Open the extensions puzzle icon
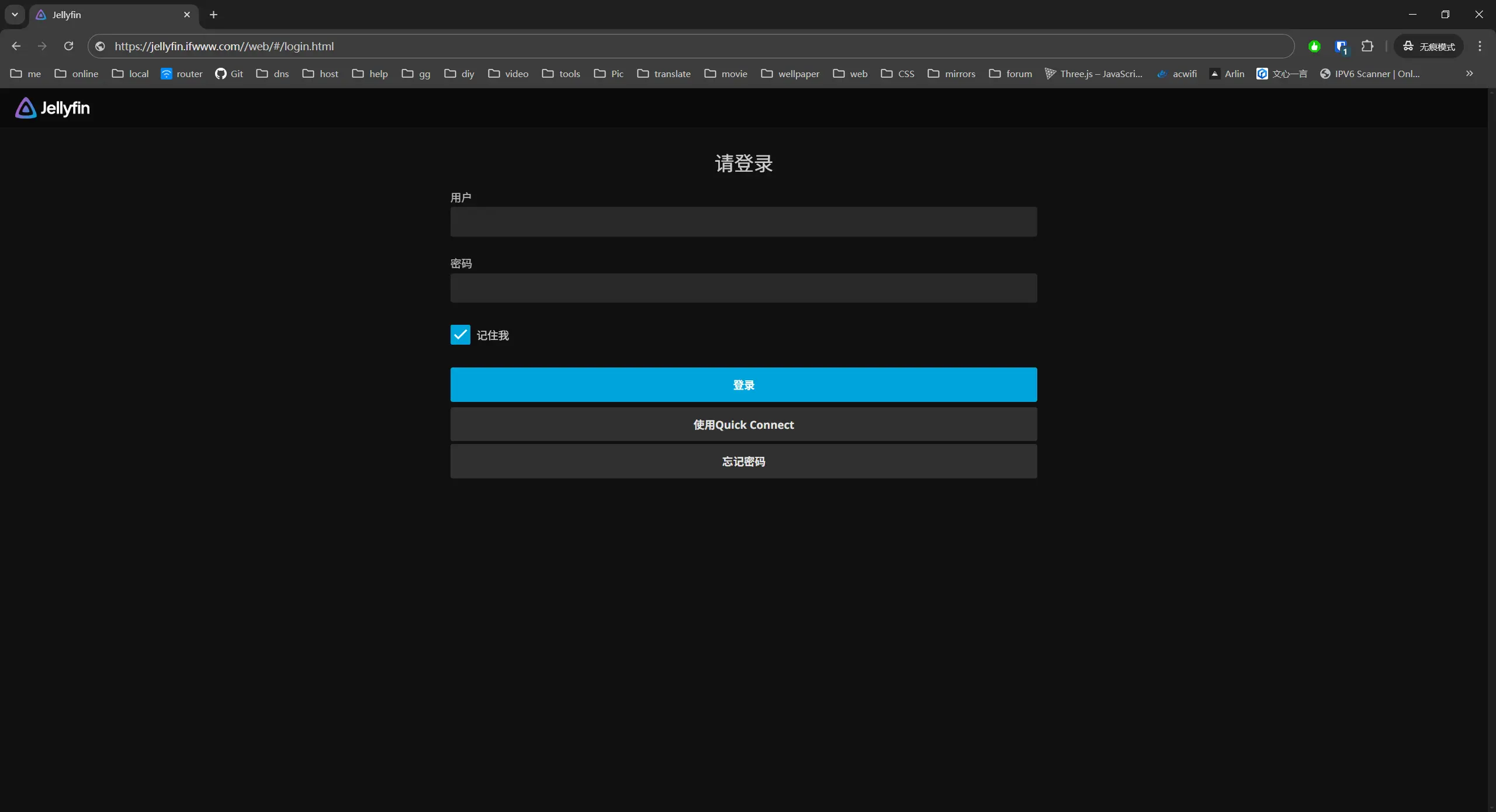 click(x=1367, y=46)
